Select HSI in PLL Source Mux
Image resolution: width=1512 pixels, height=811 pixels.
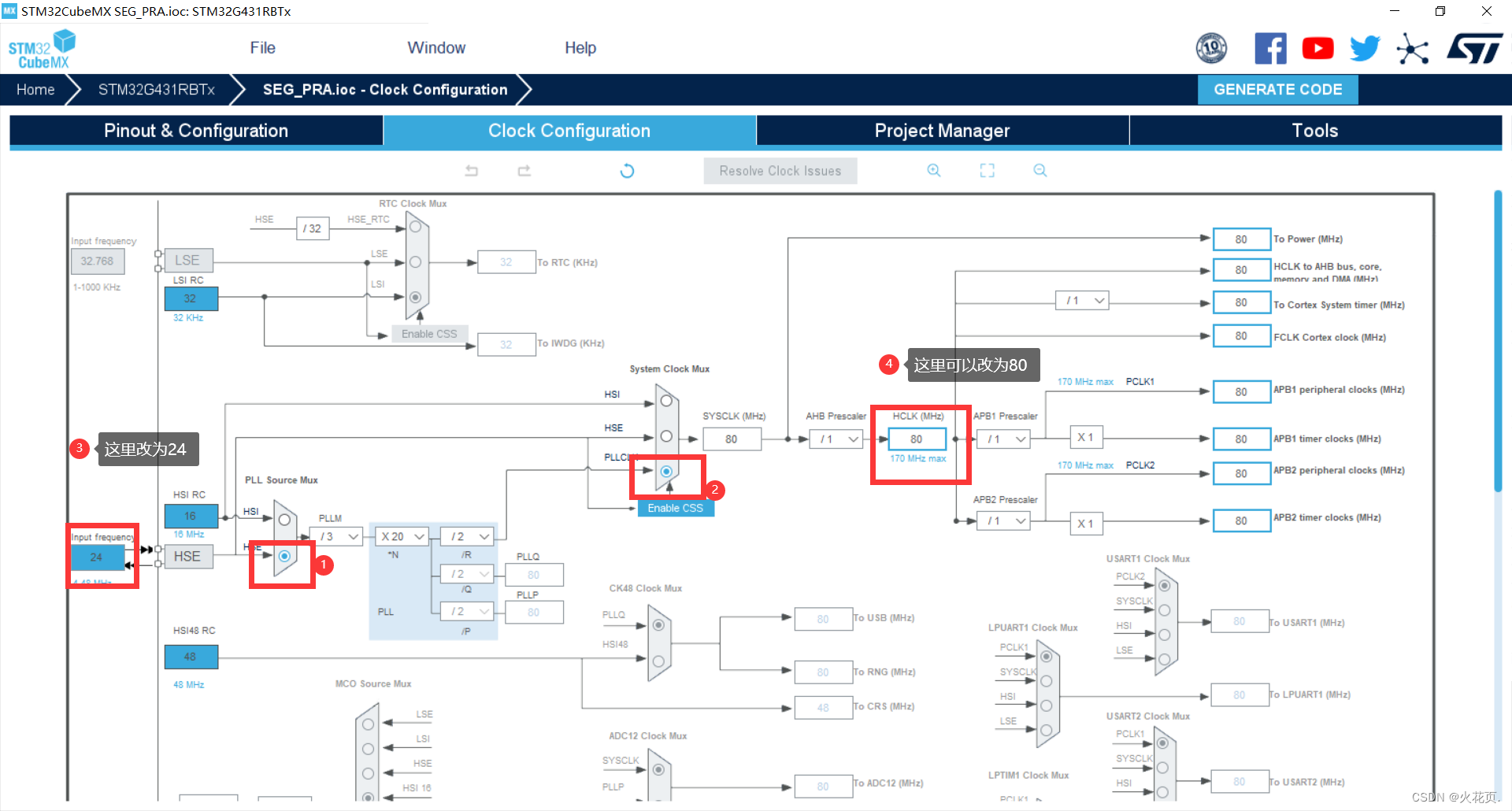284,520
